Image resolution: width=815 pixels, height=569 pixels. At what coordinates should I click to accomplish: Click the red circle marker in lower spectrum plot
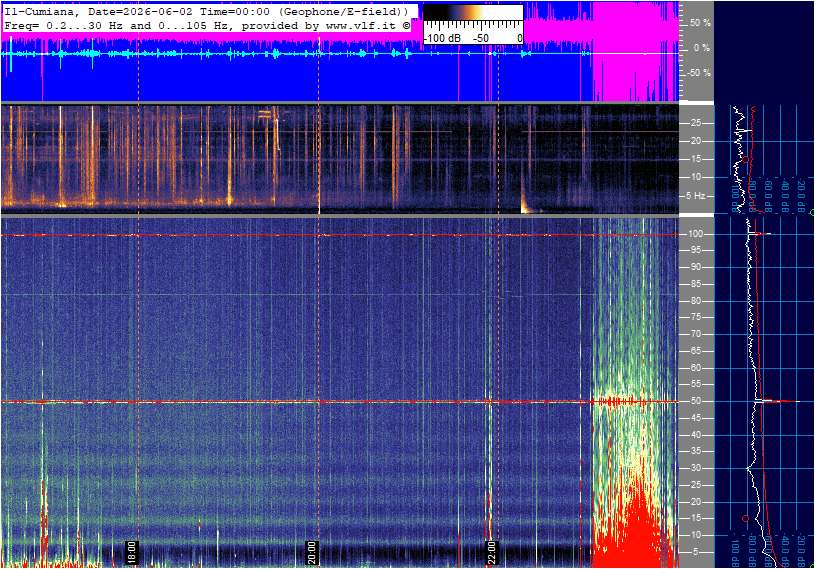[746, 518]
